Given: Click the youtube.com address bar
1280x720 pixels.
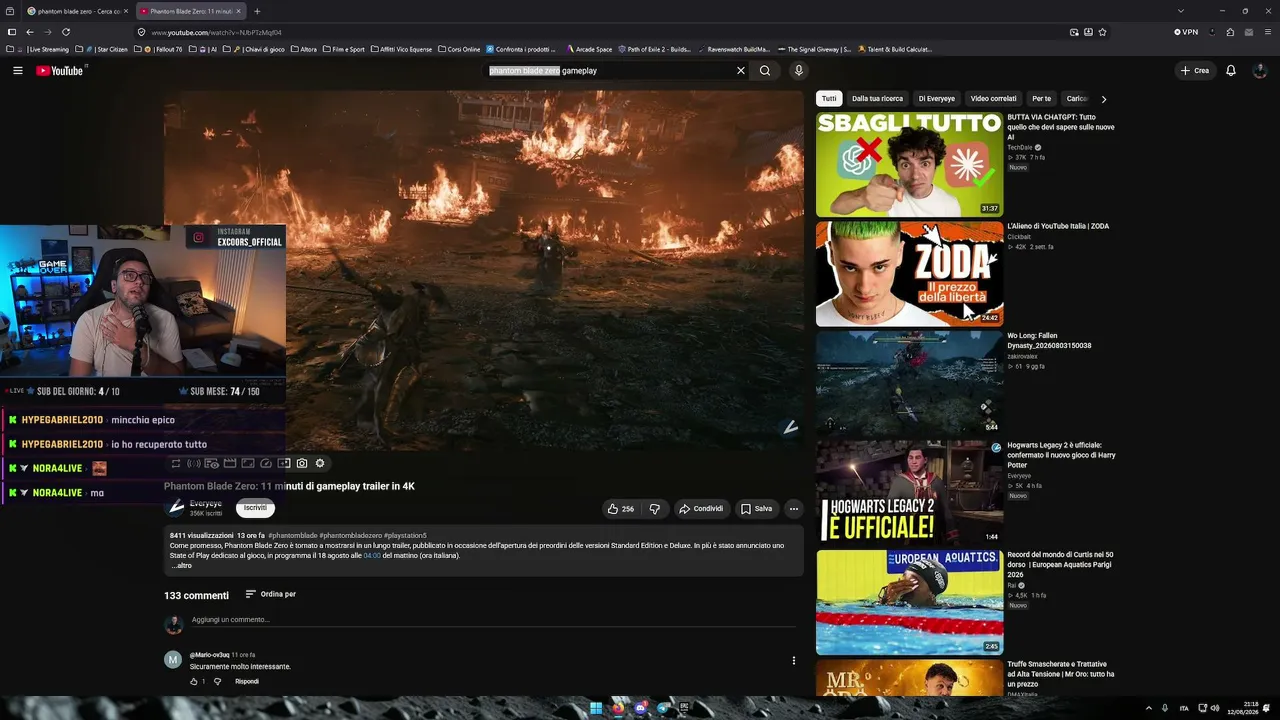Looking at the screenshot, I should pyautogui.click(x=600, y=32).
